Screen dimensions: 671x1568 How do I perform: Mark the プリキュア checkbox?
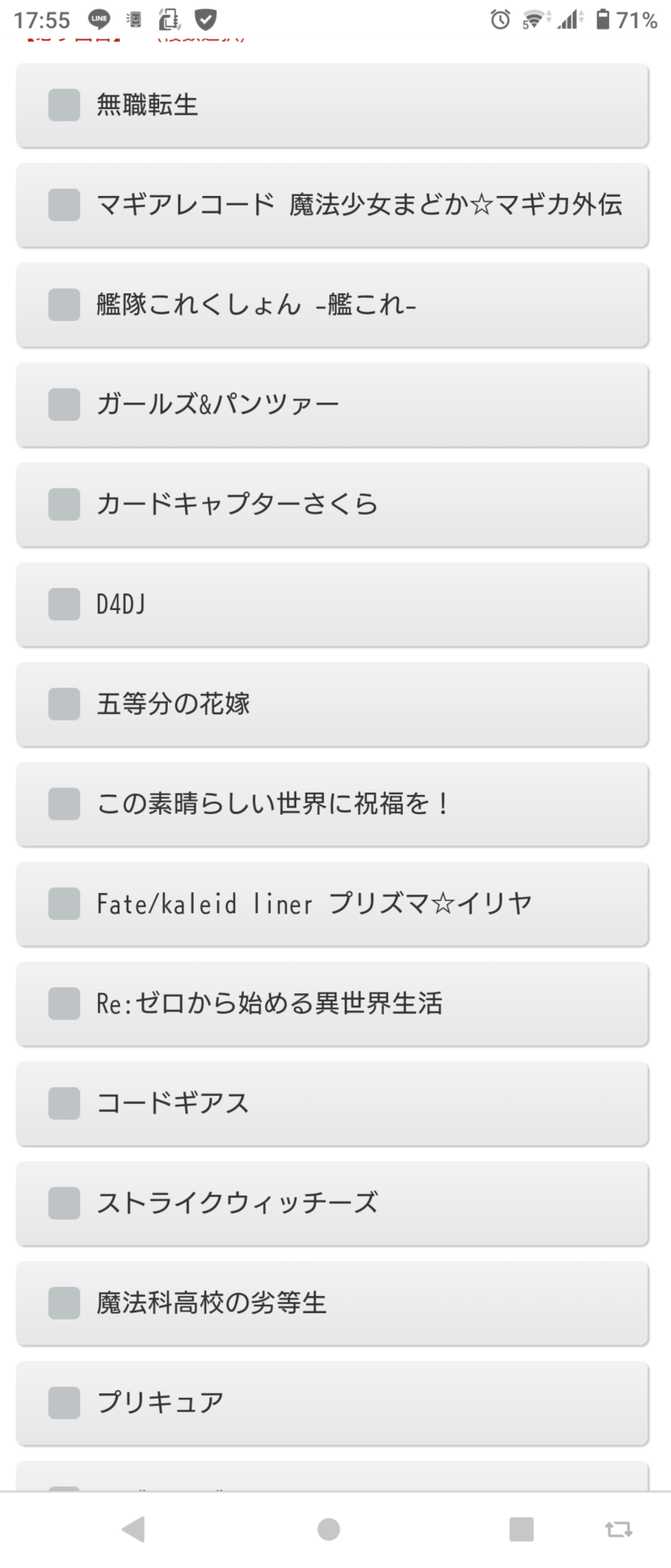click(x=64, y=1403)
